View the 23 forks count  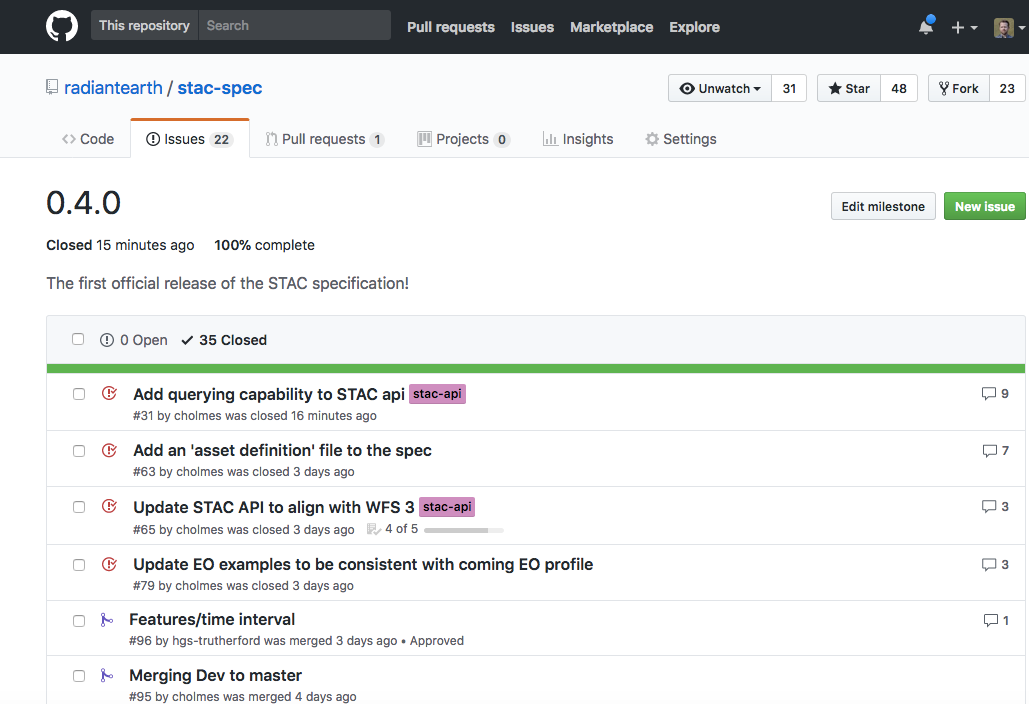click(x=1007, y=89)
